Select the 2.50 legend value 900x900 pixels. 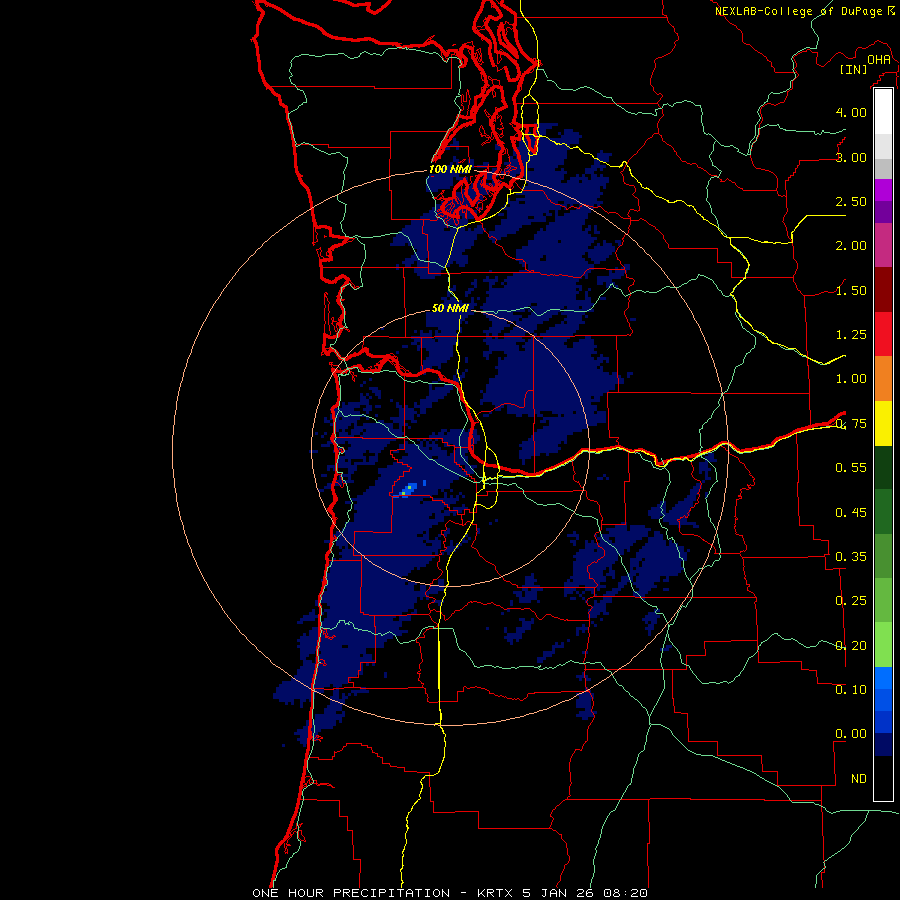[x=851, y=201]
